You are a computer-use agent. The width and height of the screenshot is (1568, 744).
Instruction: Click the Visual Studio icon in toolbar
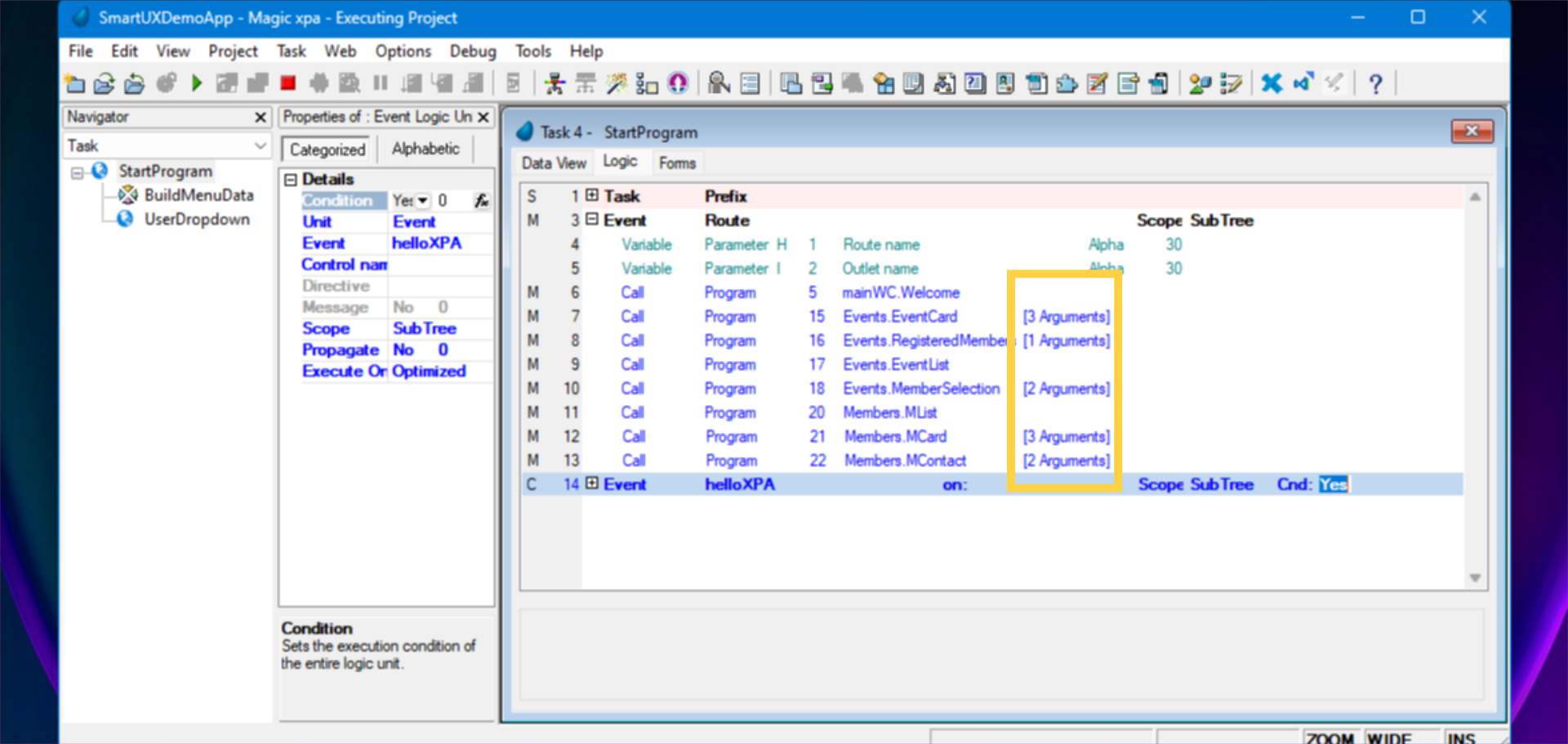1303,83
